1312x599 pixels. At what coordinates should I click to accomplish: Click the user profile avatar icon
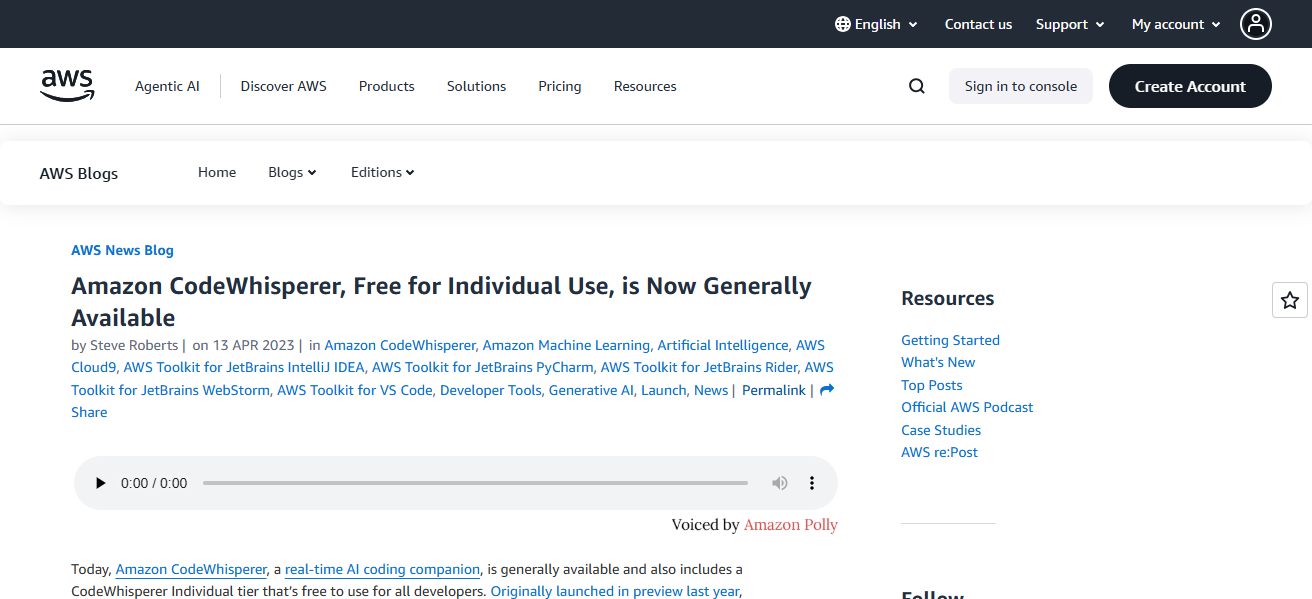pos(1256,24)
